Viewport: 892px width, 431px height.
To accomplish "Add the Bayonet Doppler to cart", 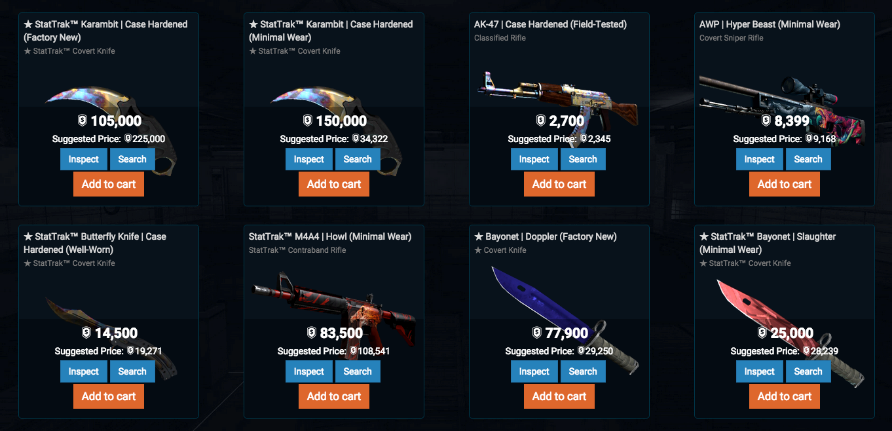I will click(x=559, y=396).
